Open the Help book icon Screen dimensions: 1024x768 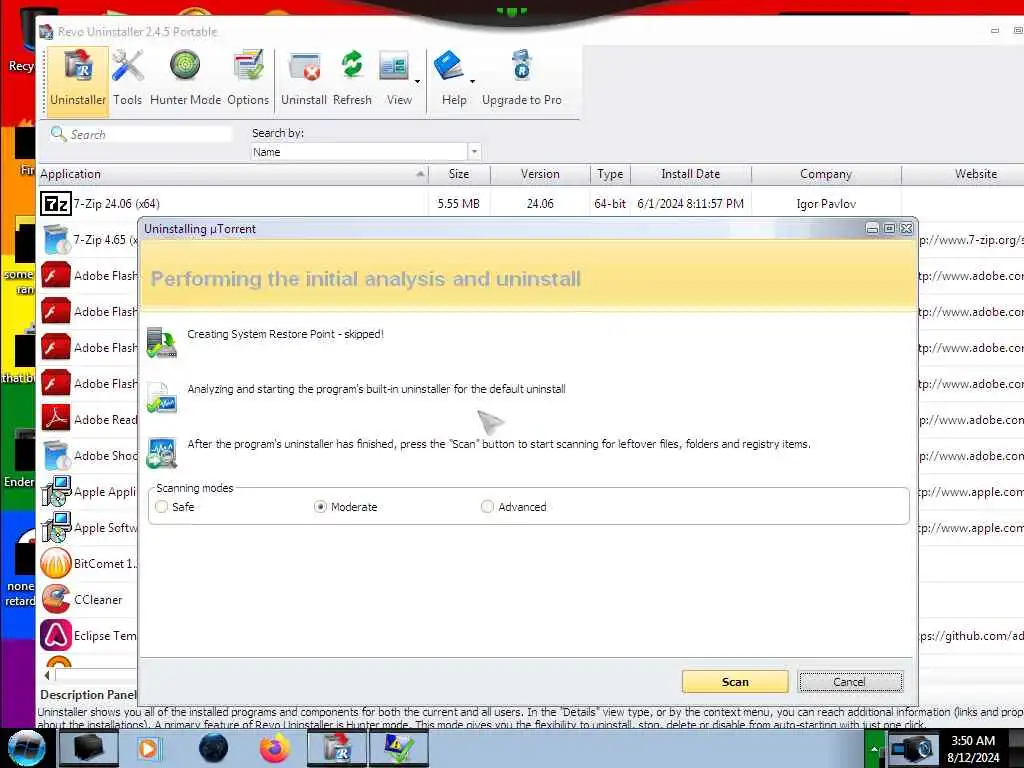point(450,67)
